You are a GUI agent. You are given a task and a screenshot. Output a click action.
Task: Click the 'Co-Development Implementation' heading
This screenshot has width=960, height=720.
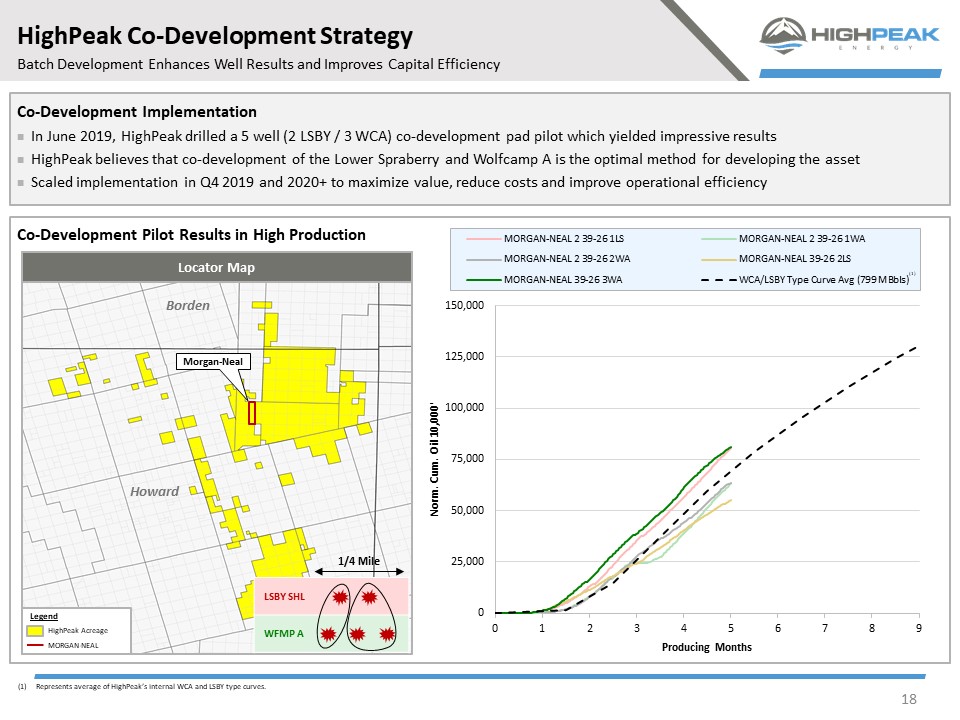[x=137, y=112]
